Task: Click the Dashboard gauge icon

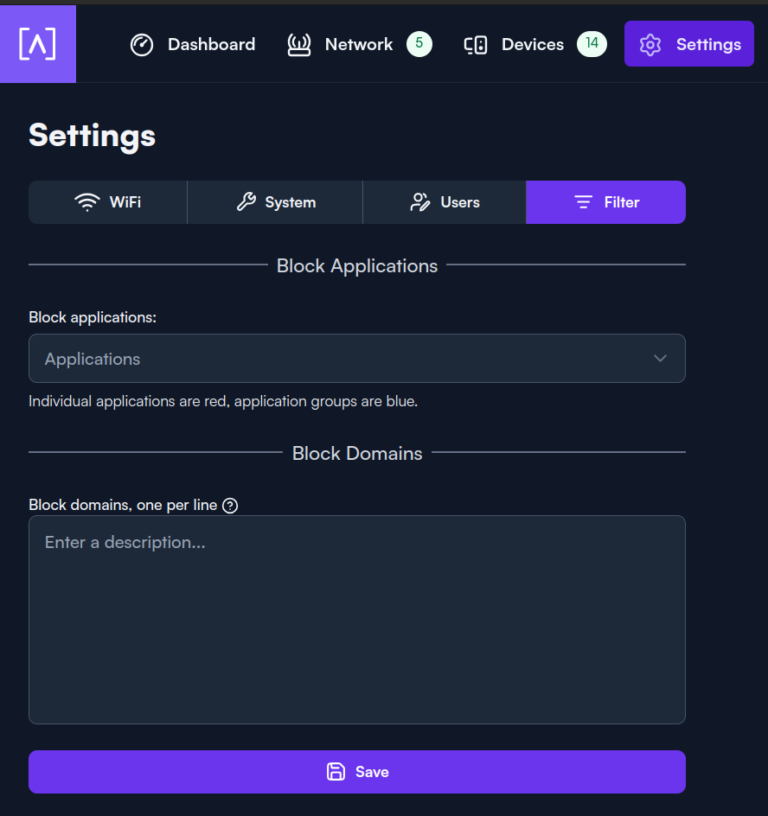Action: click(x=142, y=45)
